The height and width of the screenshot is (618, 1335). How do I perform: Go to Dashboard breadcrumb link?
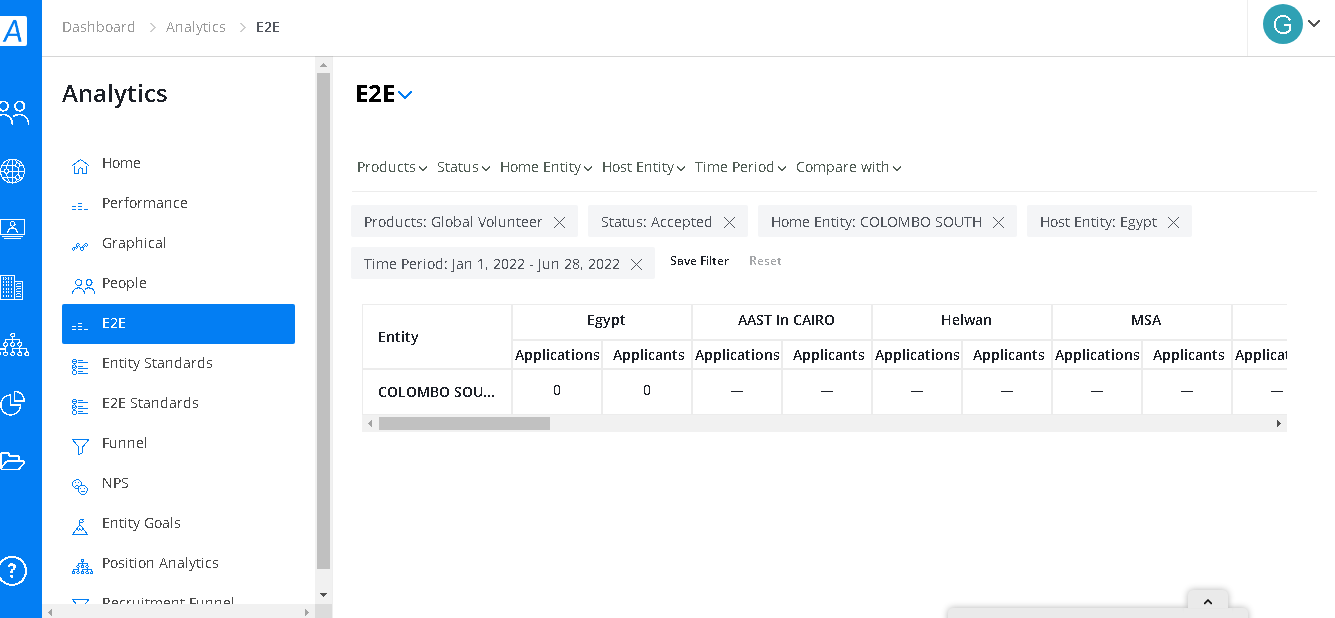[x=98, y=27]
